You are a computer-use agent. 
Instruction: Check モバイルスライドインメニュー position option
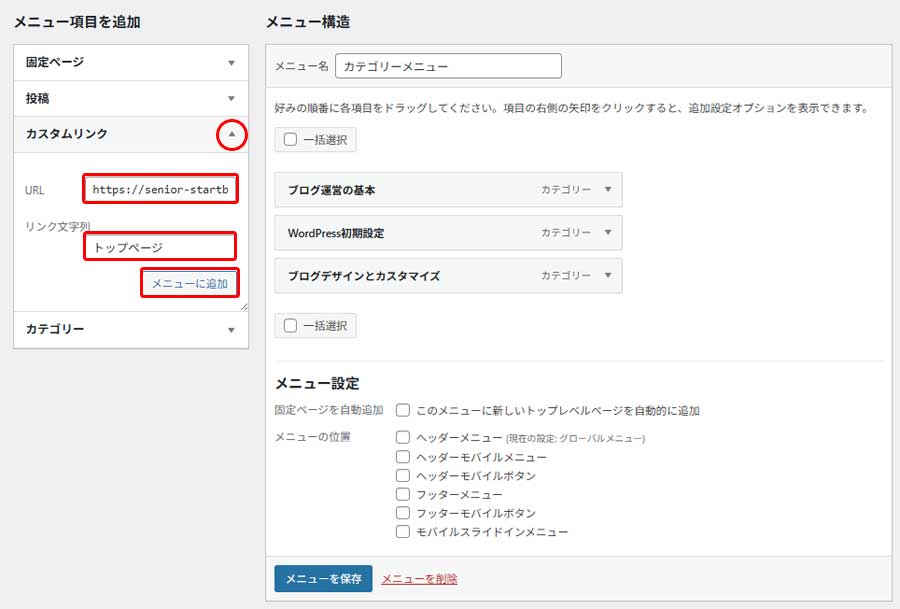click(403, 532)
